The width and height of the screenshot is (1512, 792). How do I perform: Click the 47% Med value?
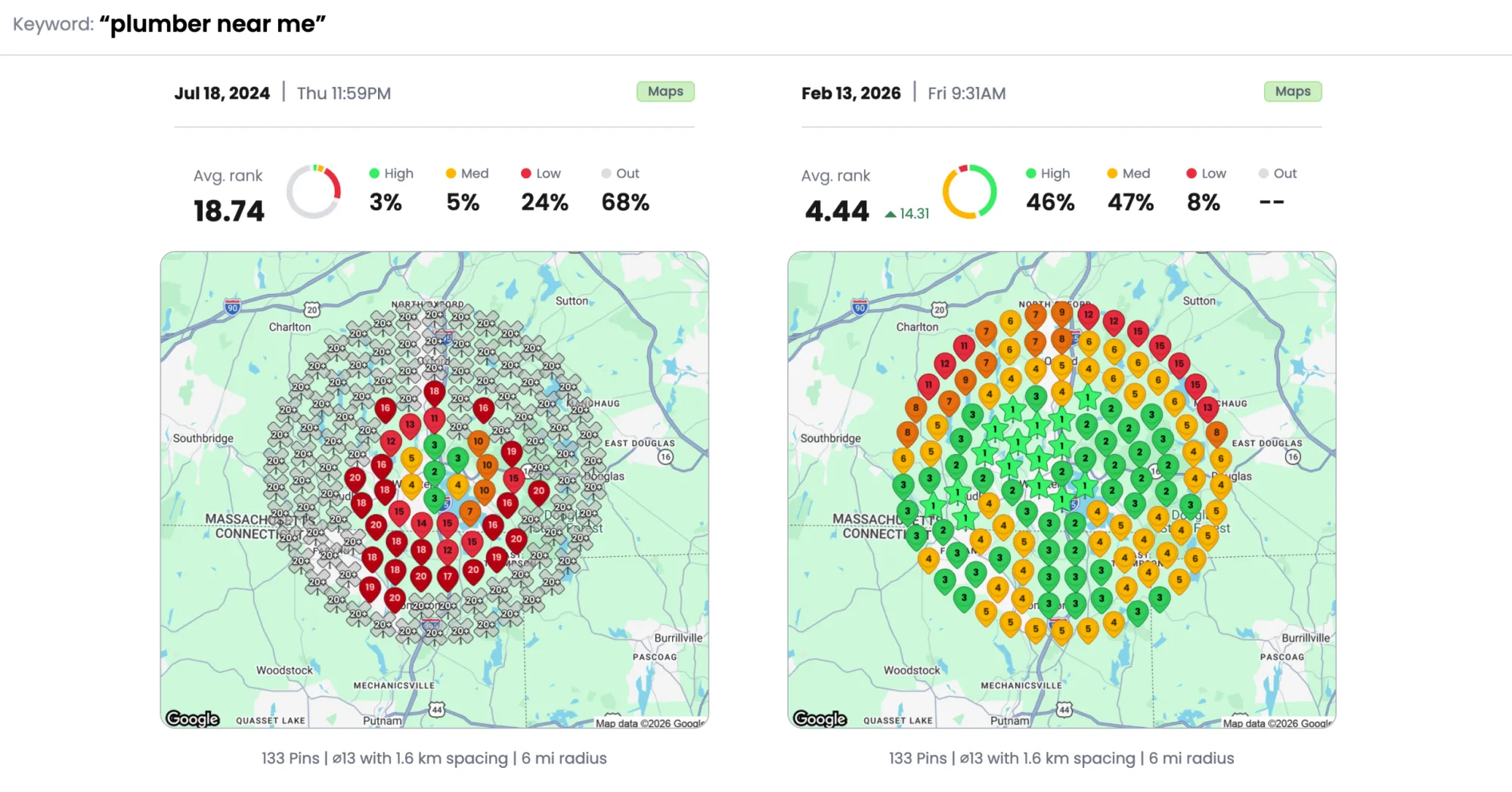(1131, 203)
